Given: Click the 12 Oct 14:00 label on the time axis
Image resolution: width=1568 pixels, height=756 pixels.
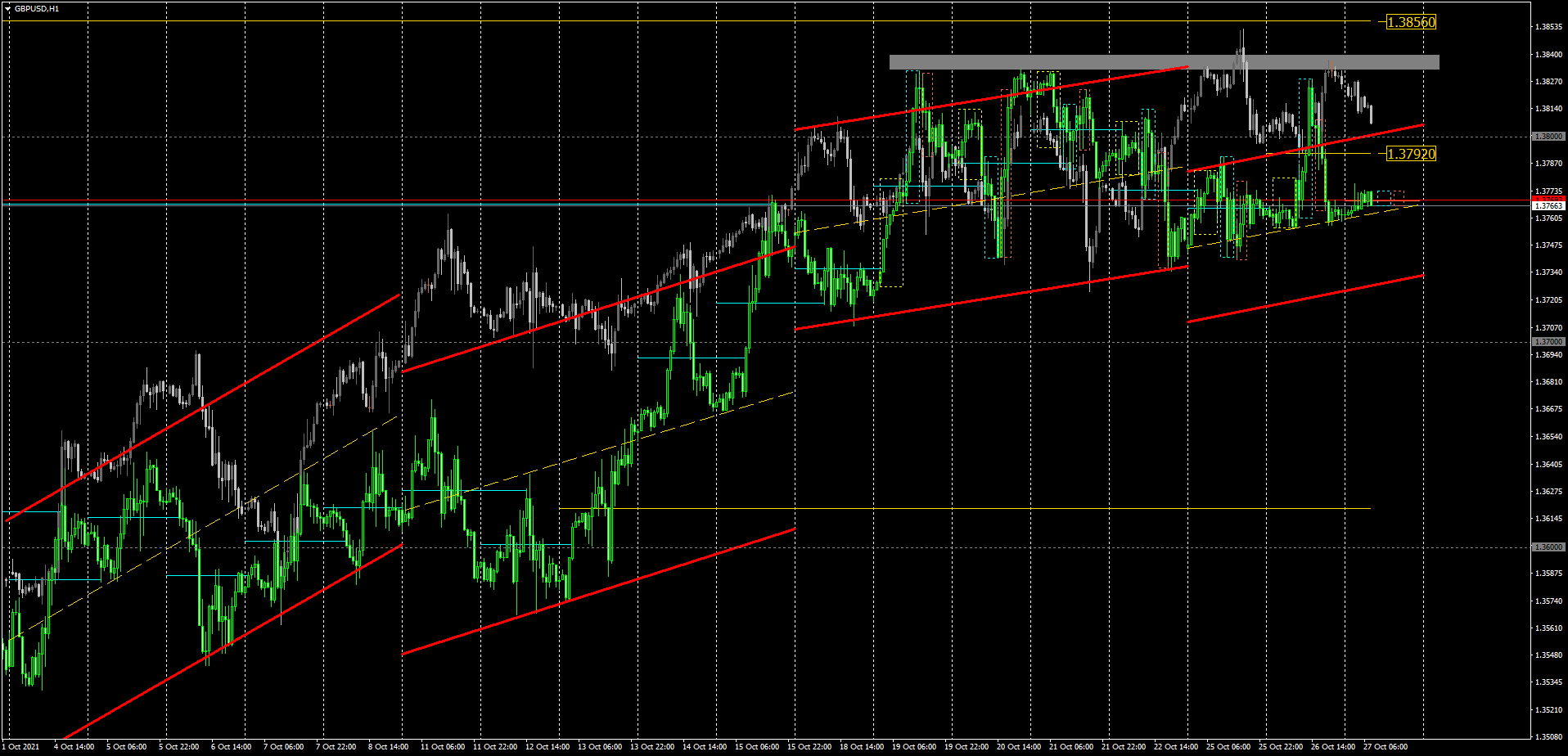Looking at the screenshot, I should [547, 747].
